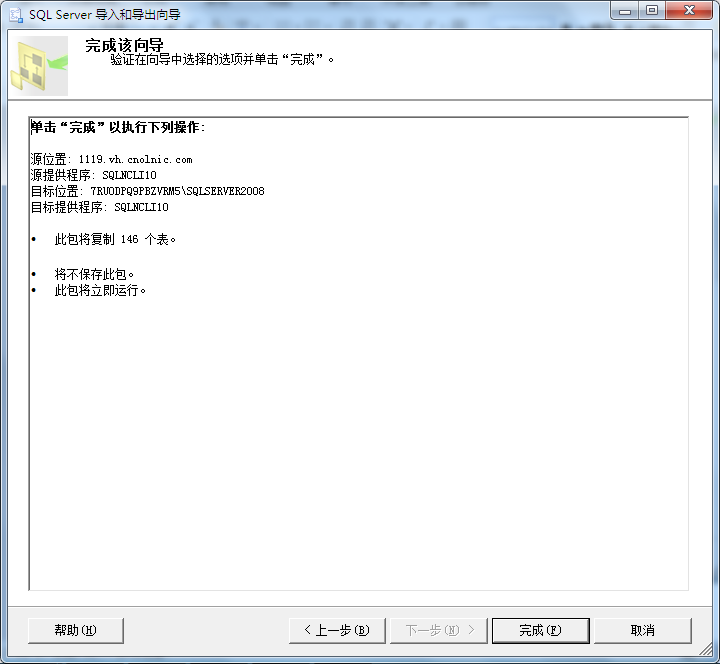Click the 完成该向导 page title
Viewport: 720px width, 664px height.
(x=124, y=45)
